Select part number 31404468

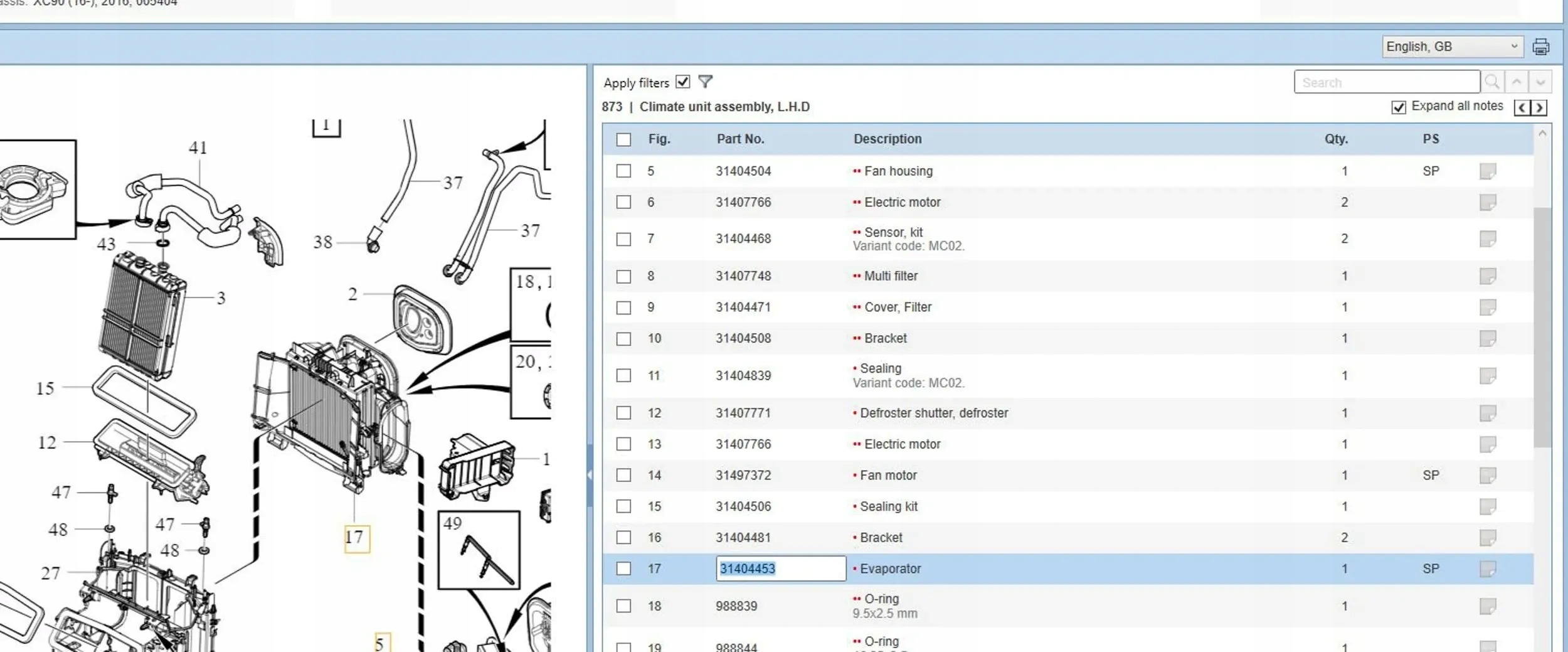tap(743, 238)
